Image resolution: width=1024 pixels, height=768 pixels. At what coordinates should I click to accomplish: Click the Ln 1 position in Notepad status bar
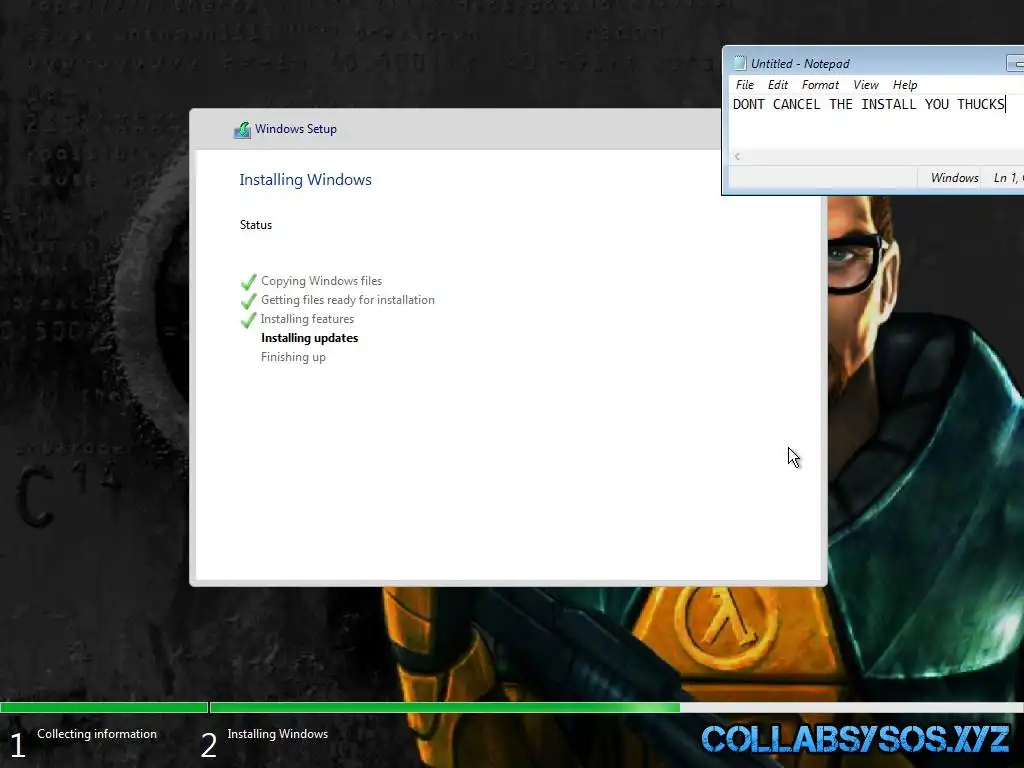coord(1008,178)
